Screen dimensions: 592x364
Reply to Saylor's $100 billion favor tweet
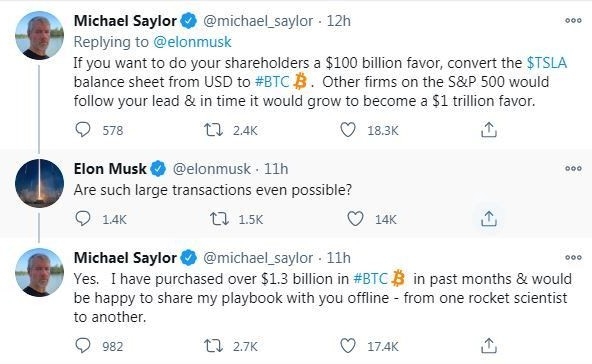[83, 130]
